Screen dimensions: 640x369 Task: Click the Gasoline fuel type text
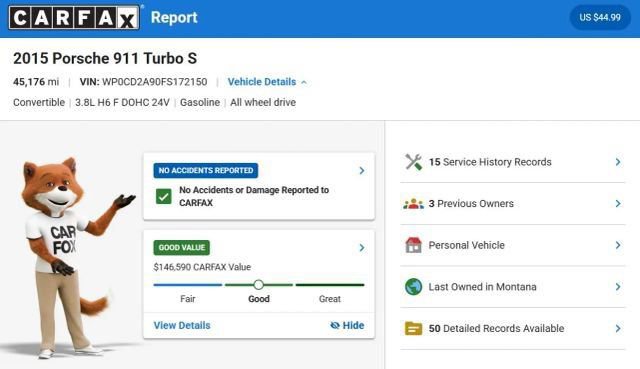[x=200, y=102]
